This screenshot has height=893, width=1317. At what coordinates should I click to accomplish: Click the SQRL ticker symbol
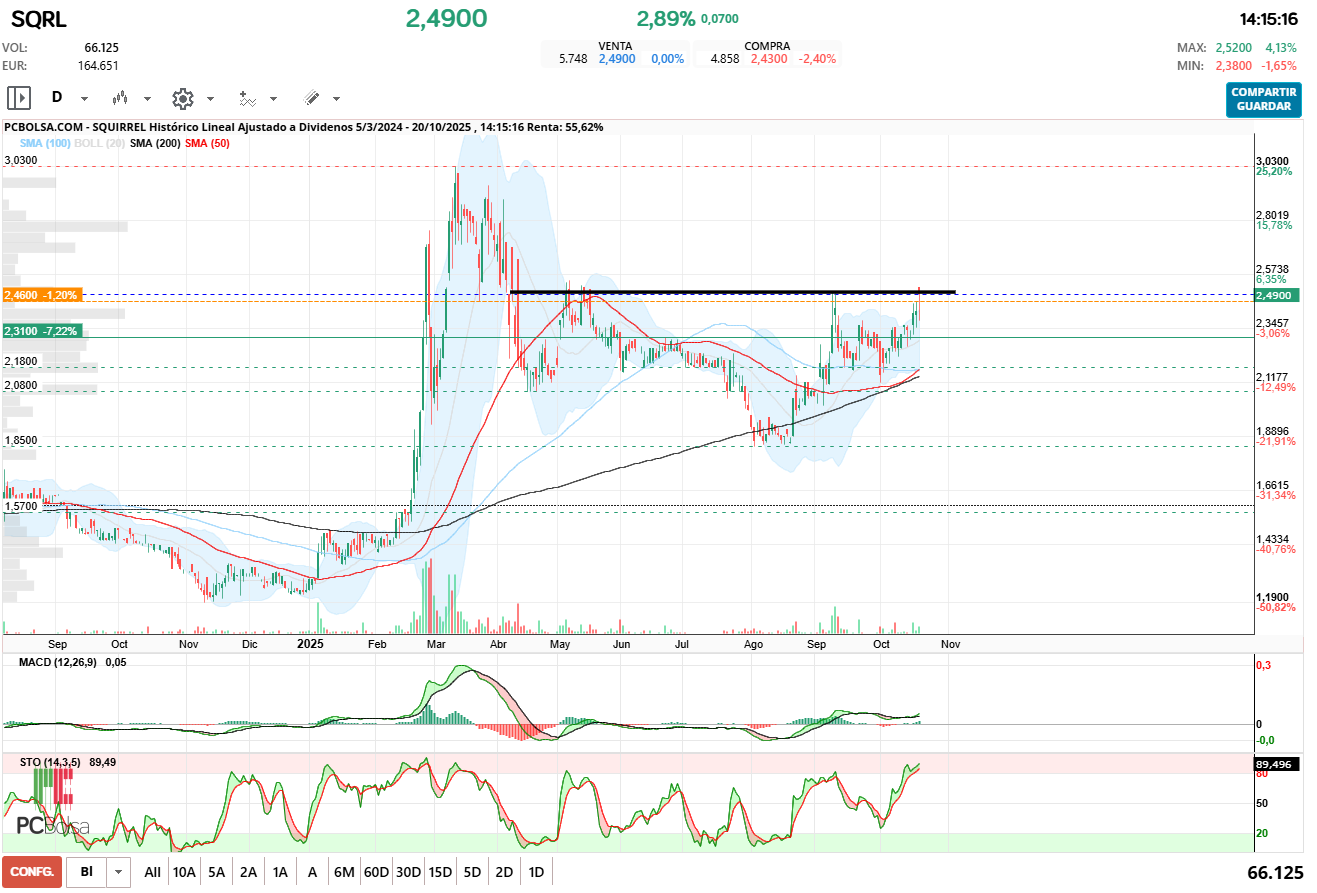point(39,19)
